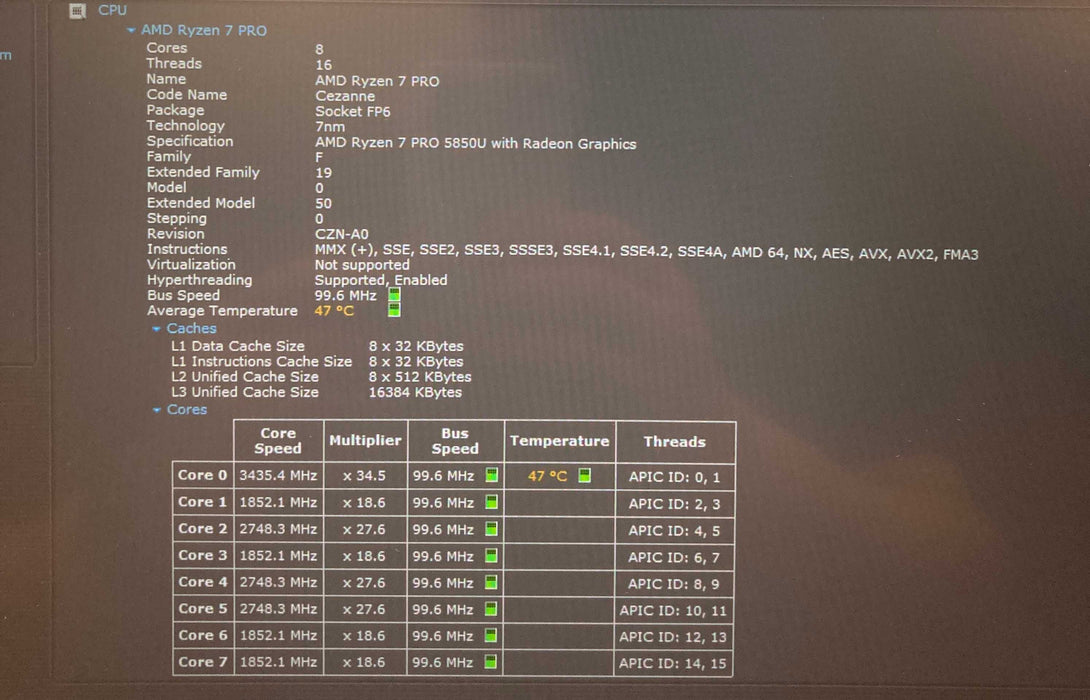This screenshot has width=1090, height=700.
Task: Click the AMD Ryzen 7 PRO heading link
Action: (204, 31)
